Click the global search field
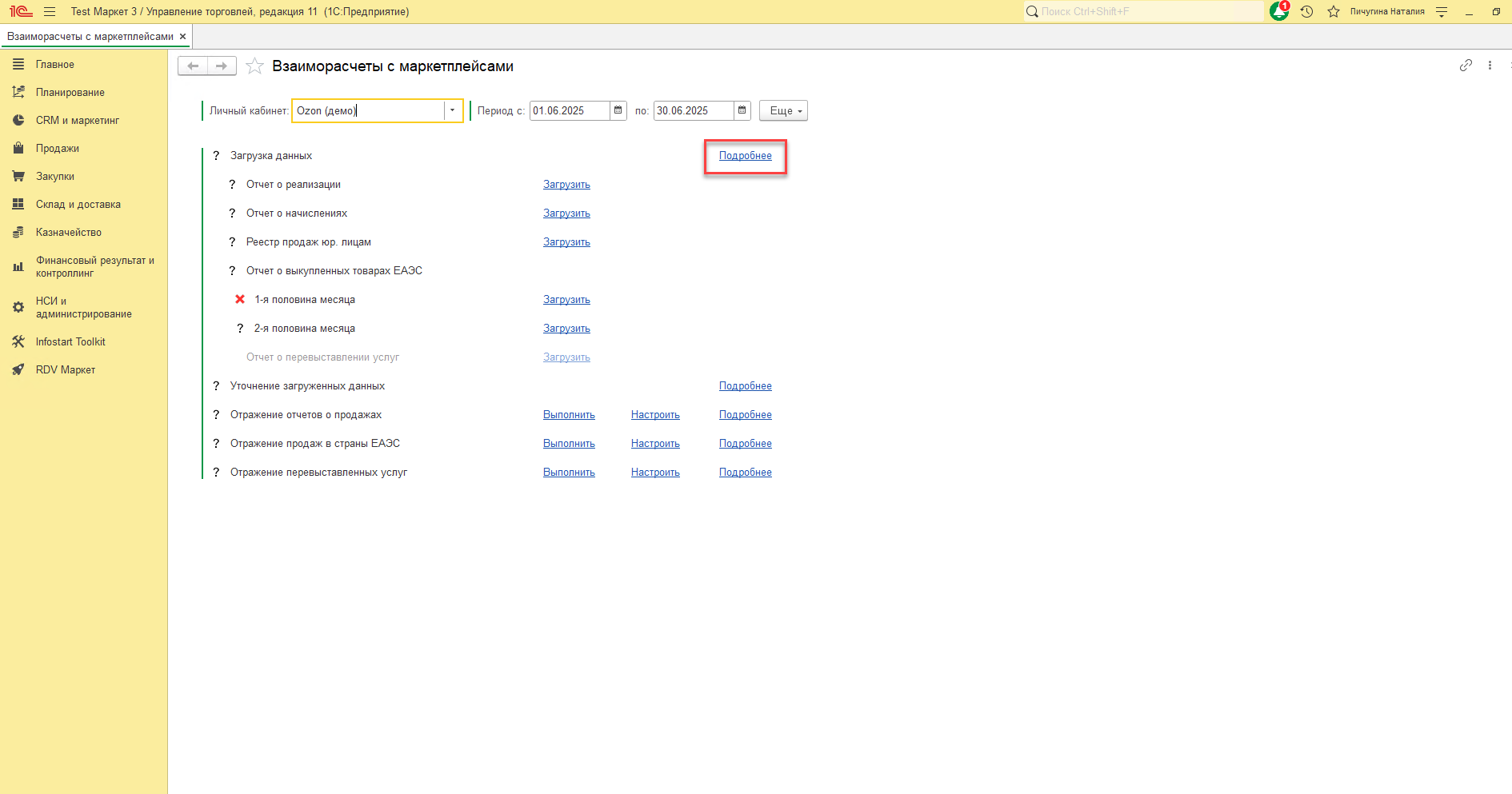1512x794 pixels. (1144, 11)
